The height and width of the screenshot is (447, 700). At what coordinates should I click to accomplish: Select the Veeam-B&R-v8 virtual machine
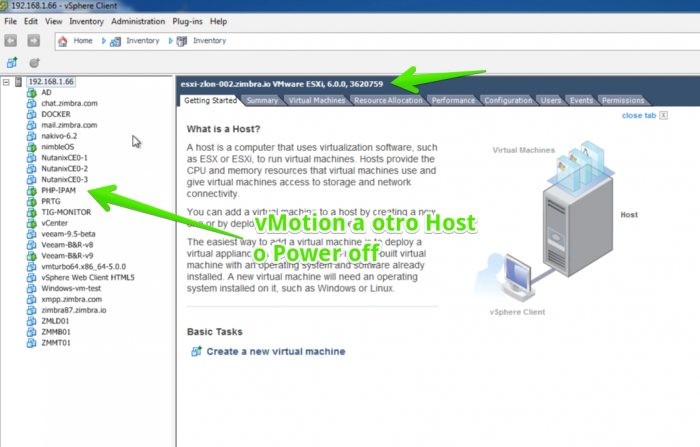(x=67, y=245)
